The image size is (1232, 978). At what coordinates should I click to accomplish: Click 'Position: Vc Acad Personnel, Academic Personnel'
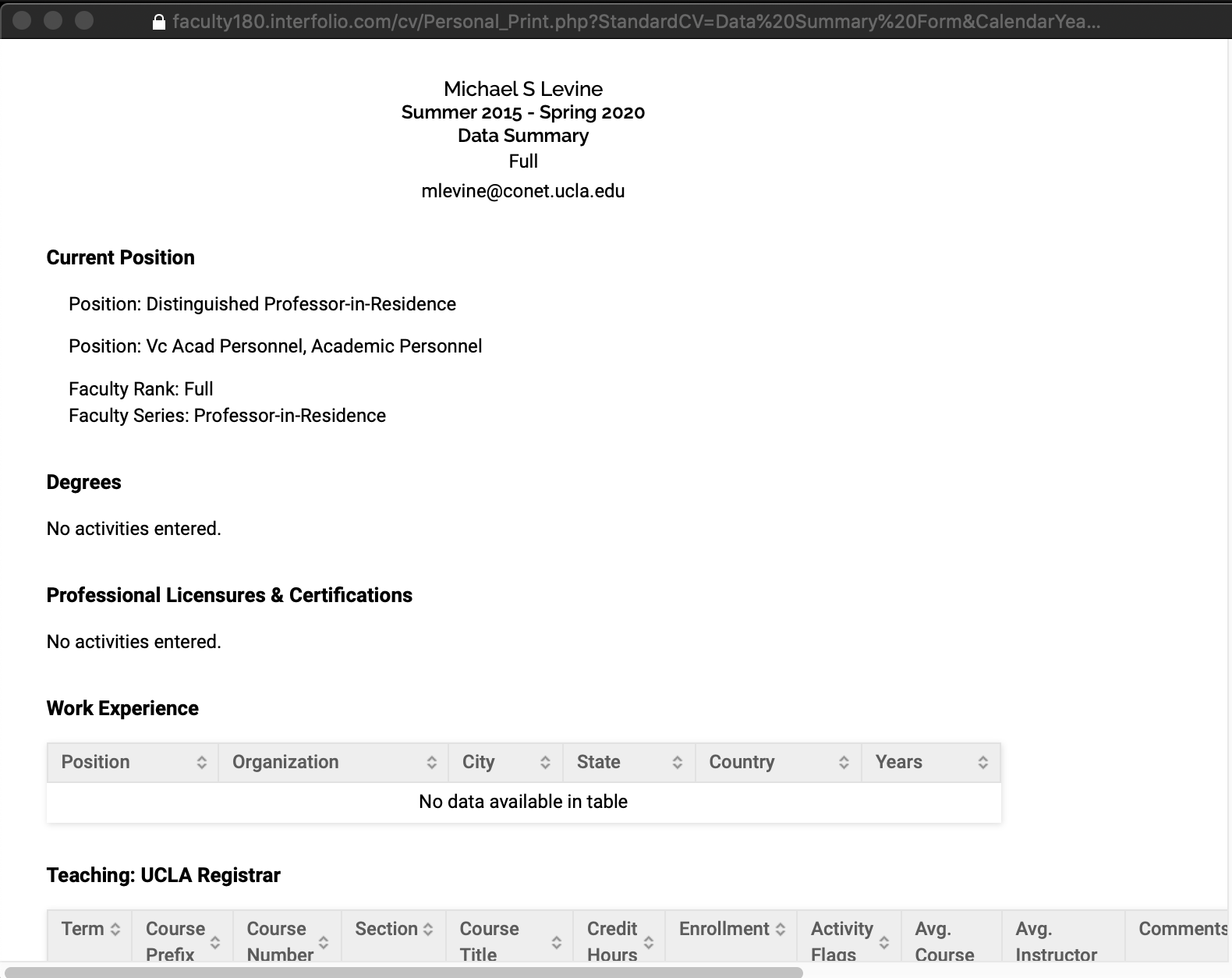pyautogui.click(x=275, y=346)
